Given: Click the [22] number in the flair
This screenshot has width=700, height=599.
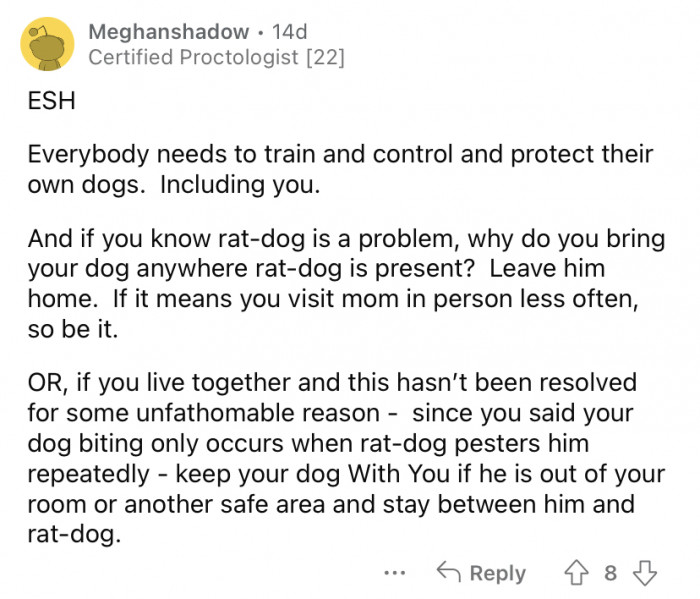Looking at the screenshot, I should (x=327, y=58).
